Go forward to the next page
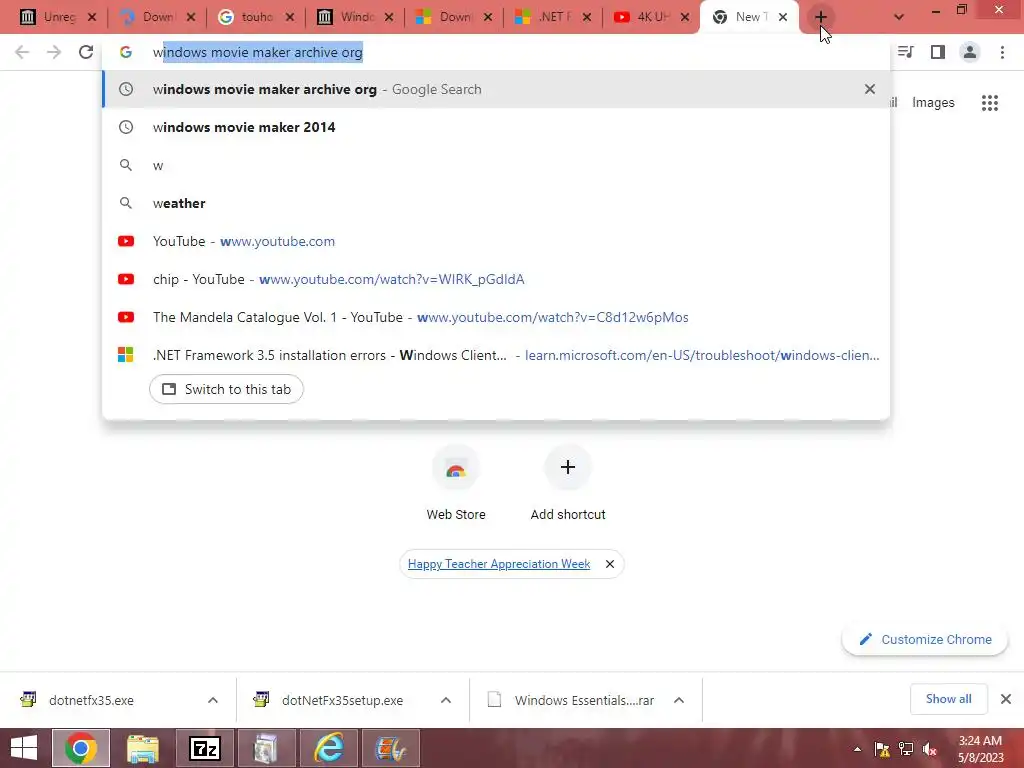Screen dimensions: 1024x768 click(x=54, y=52)
